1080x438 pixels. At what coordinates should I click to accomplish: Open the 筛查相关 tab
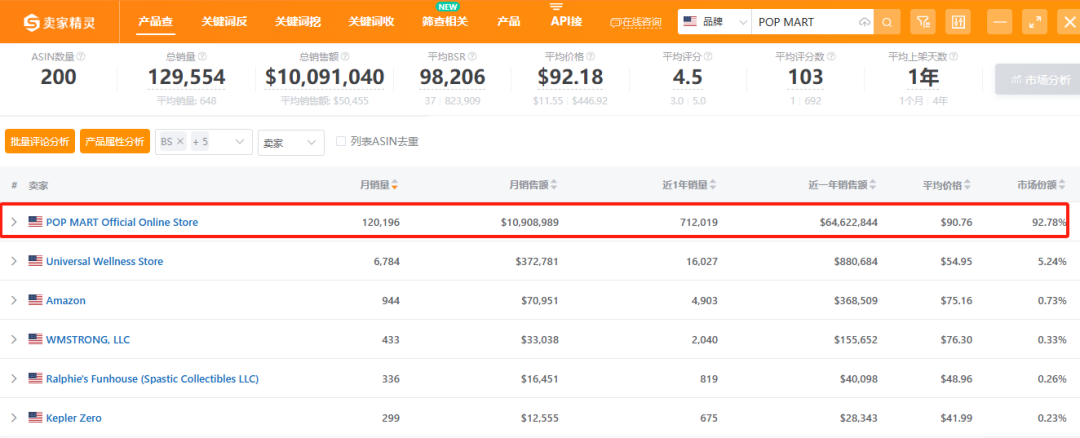pos(444,21)
